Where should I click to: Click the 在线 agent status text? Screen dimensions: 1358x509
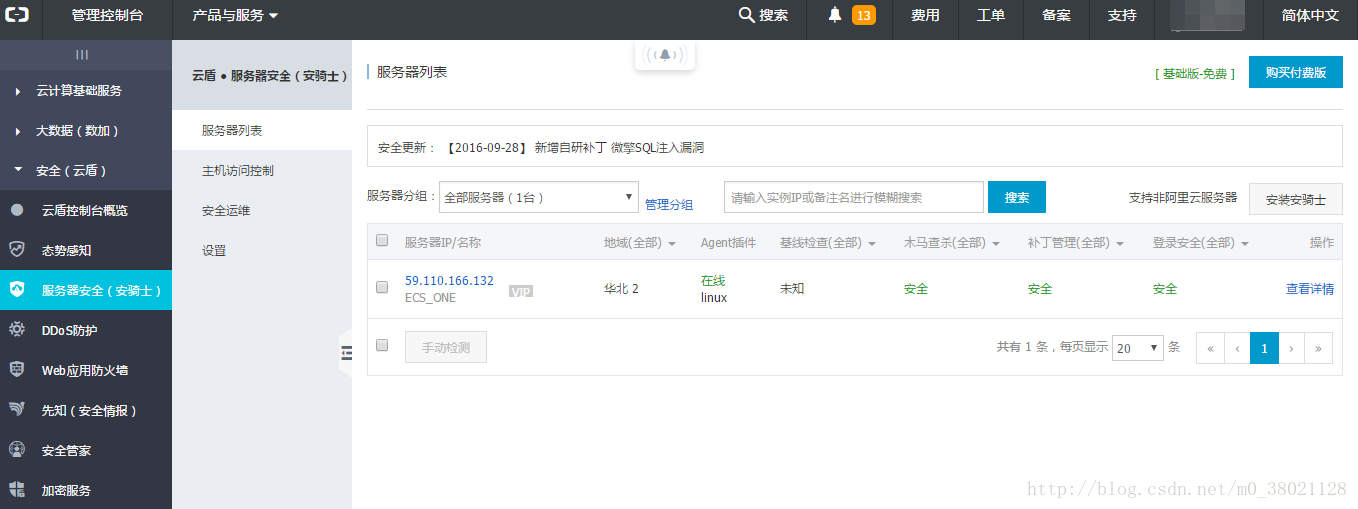(x=713, y=281)
